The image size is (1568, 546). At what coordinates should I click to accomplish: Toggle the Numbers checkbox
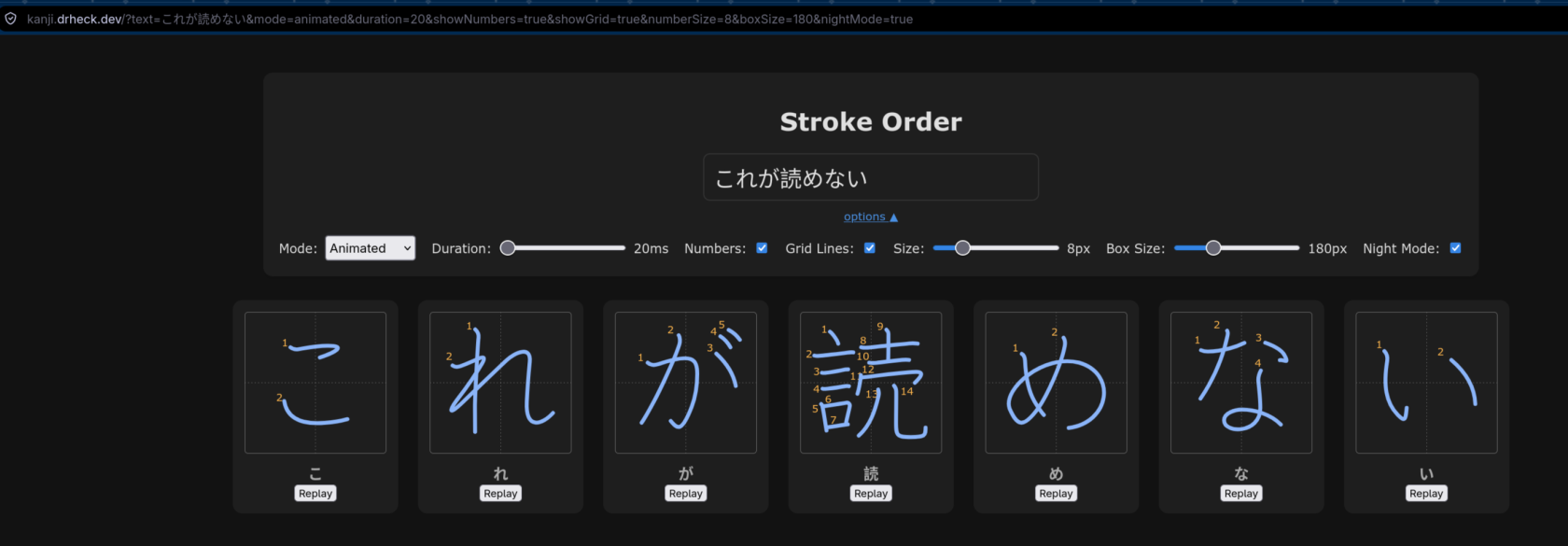(762, 248)
